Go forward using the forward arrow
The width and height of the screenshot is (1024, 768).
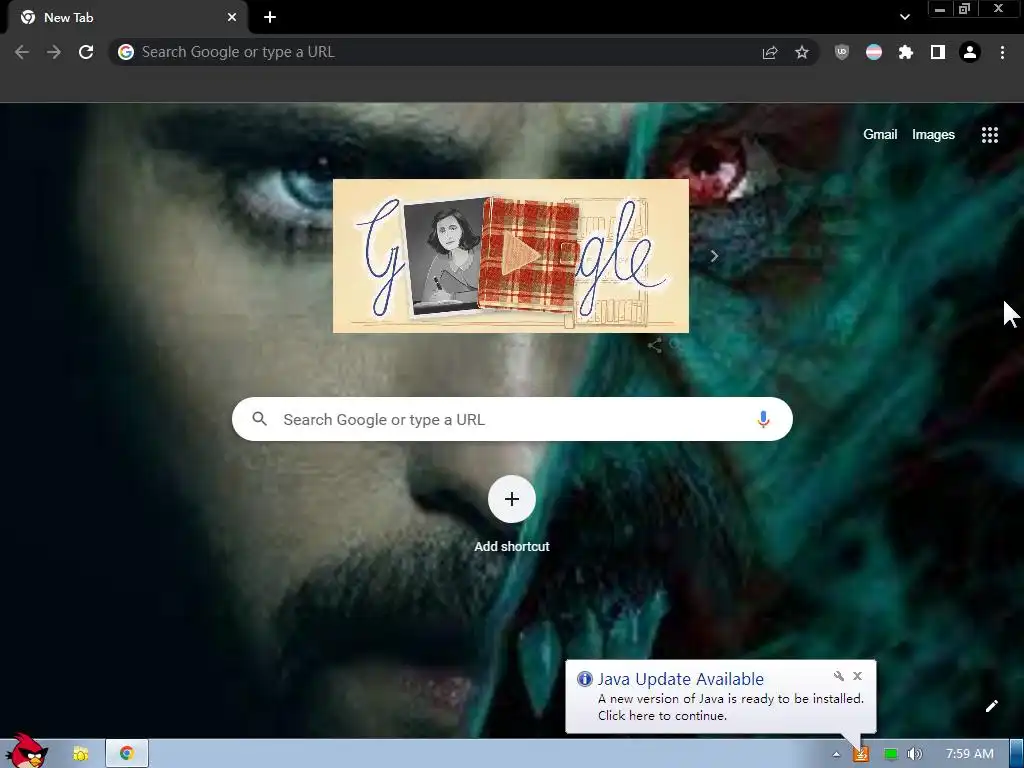[x=54, y=52]
